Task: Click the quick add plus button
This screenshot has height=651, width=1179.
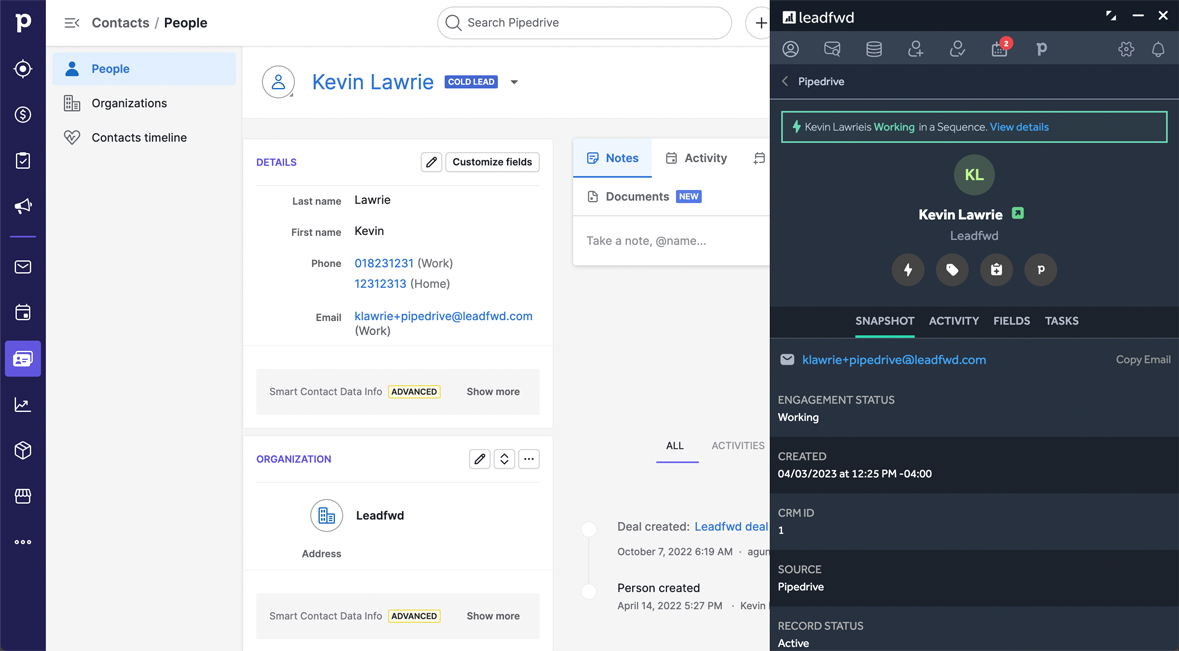Action: click(759, 23)
